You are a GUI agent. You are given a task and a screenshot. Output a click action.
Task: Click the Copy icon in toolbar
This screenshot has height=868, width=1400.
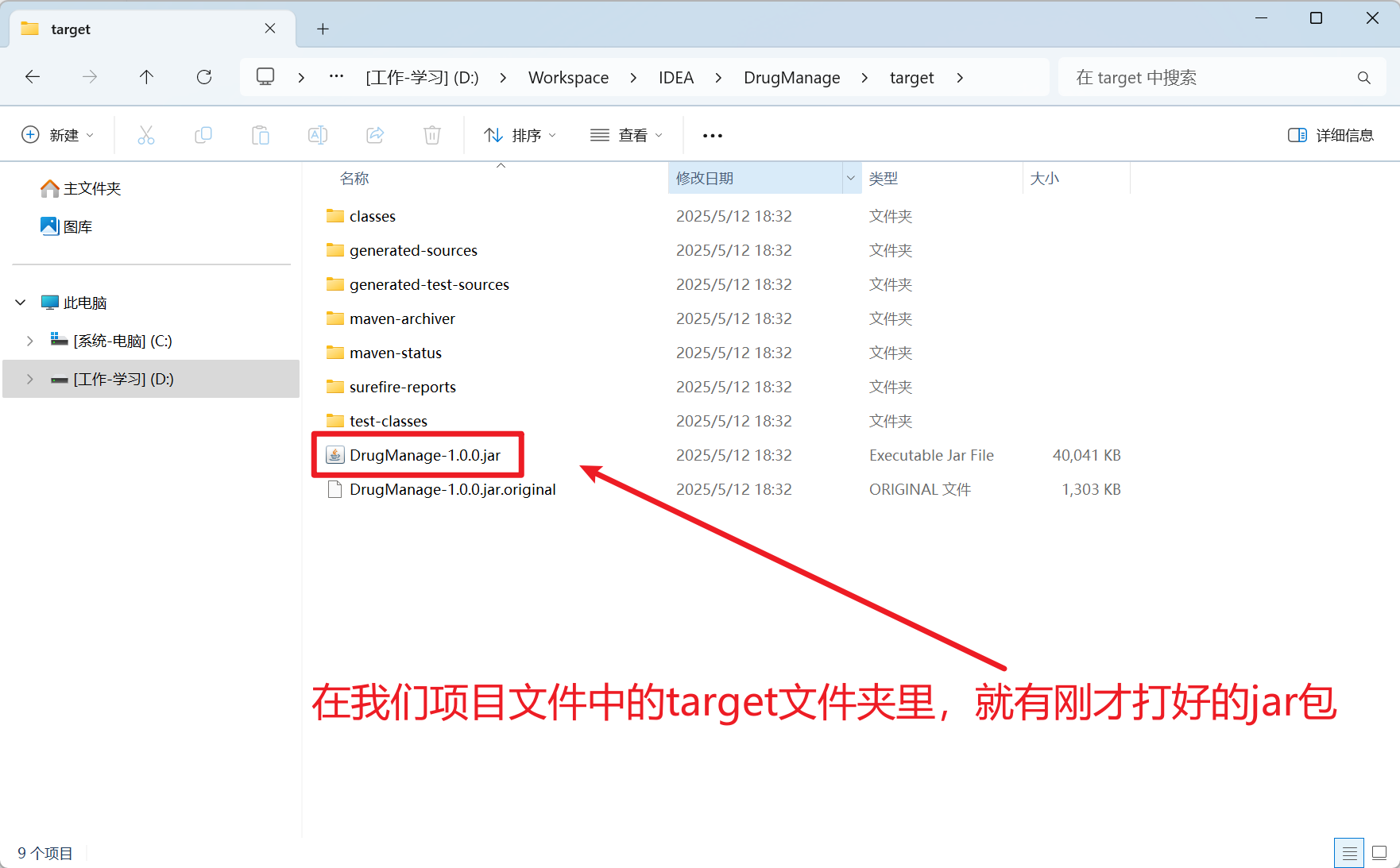(x=203, y=135)
